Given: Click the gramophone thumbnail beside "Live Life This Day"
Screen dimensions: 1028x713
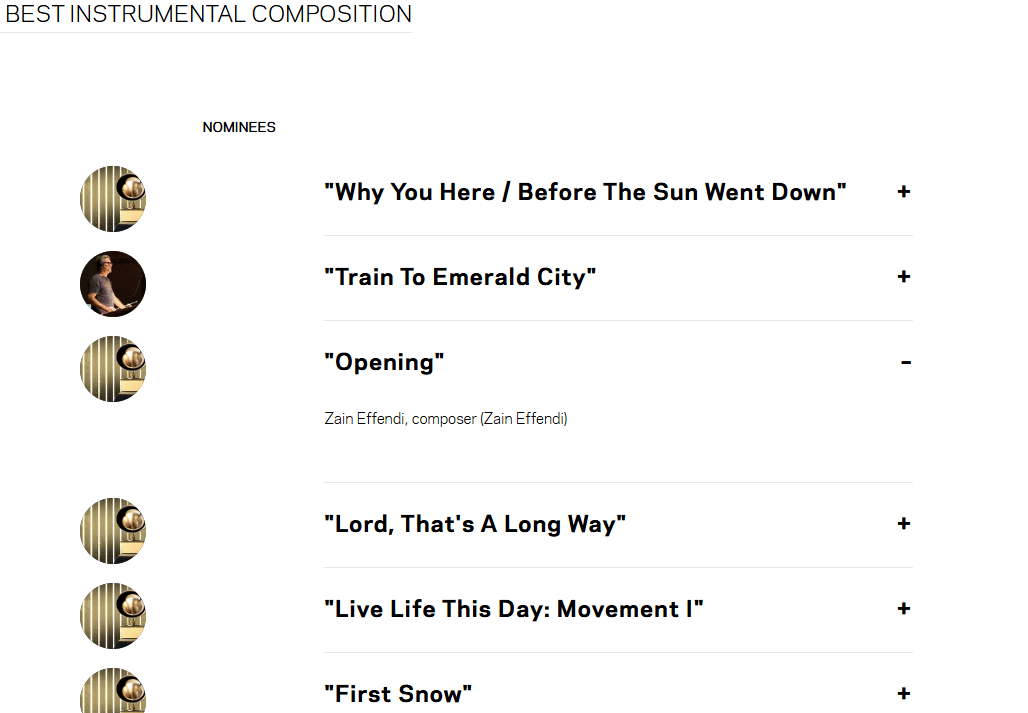Looking at the screenshot, I should click(x=113, y=616).
